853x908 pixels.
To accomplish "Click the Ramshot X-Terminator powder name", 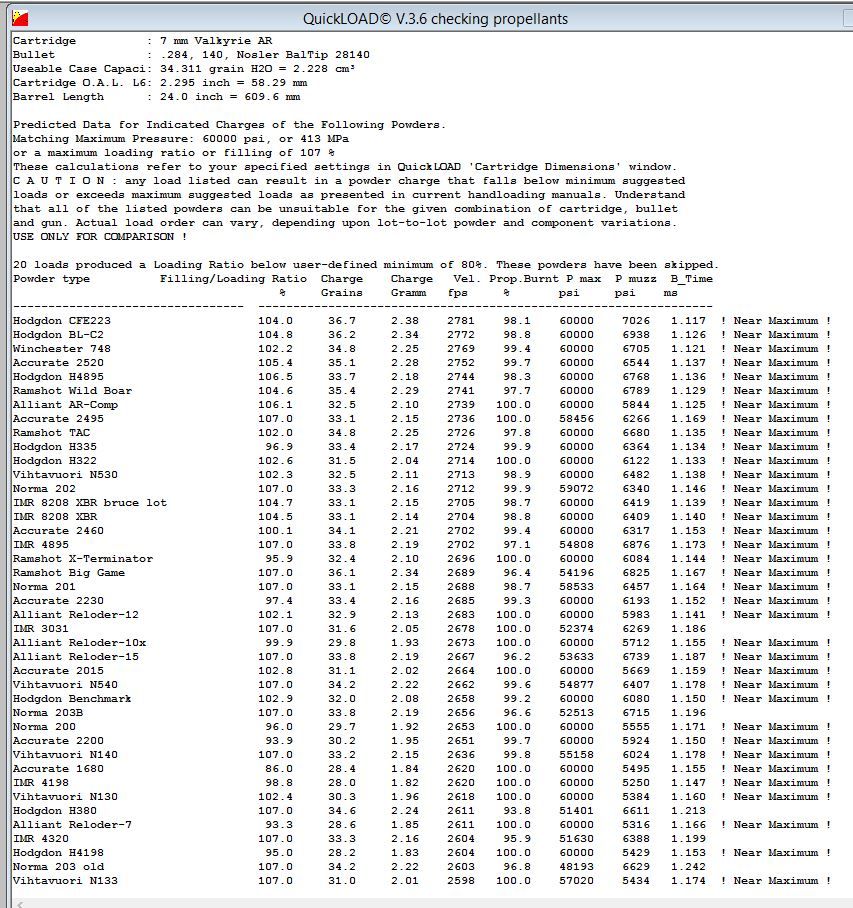I will pos(82,559).
